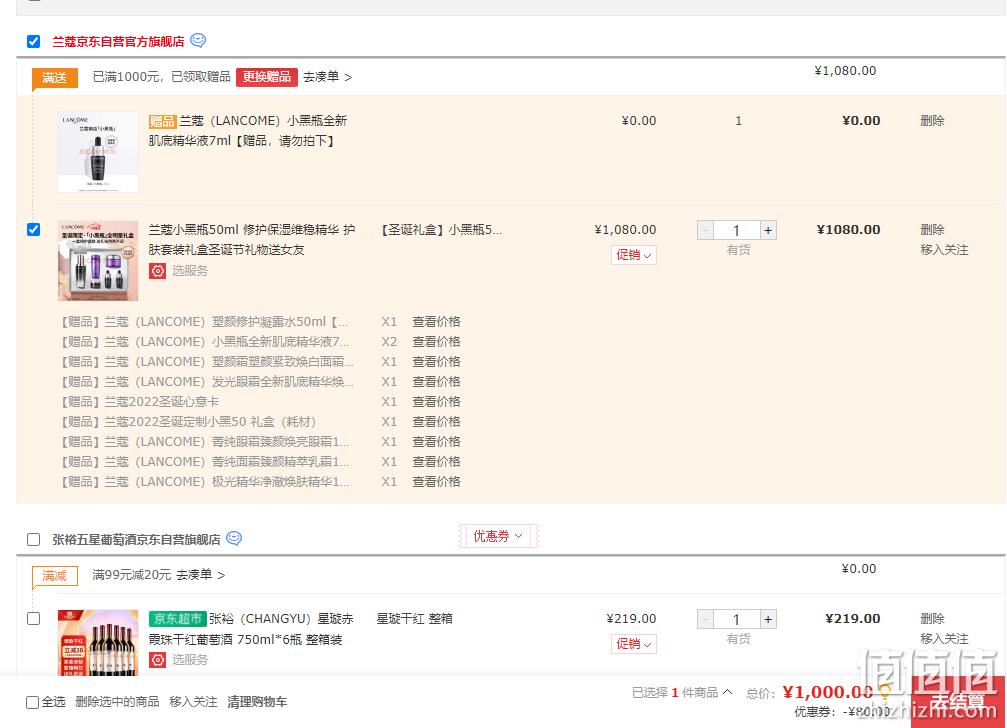
Task: Click the quantity field for 兰蔻小黑瓶50ml
Action: click(x=737, y=230)
